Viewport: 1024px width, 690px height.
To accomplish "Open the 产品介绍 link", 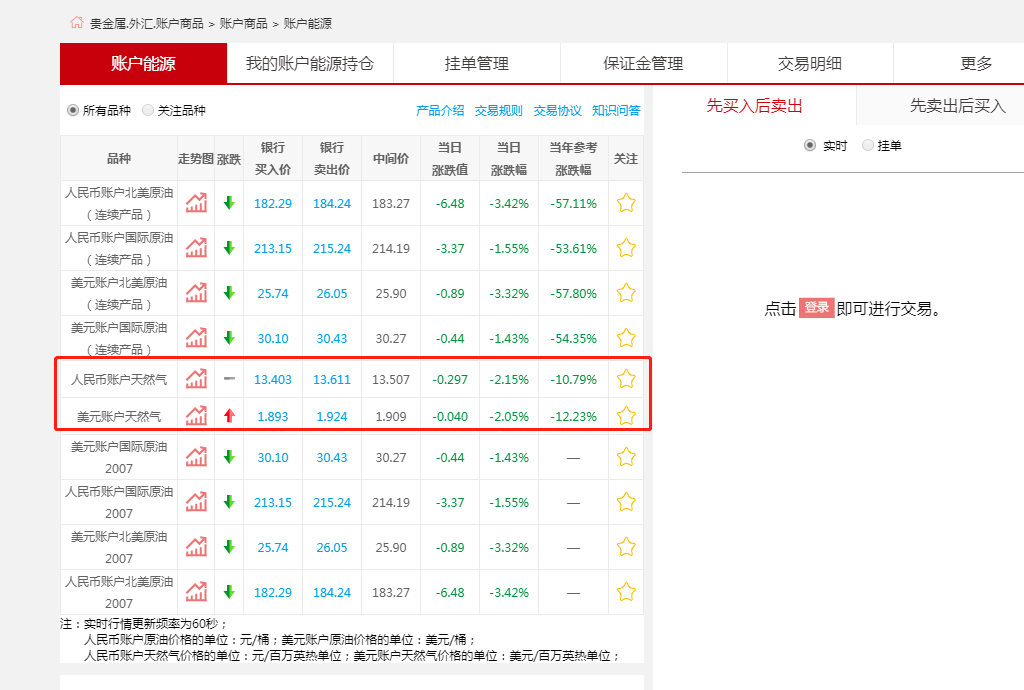I will [x=440, y=110].
